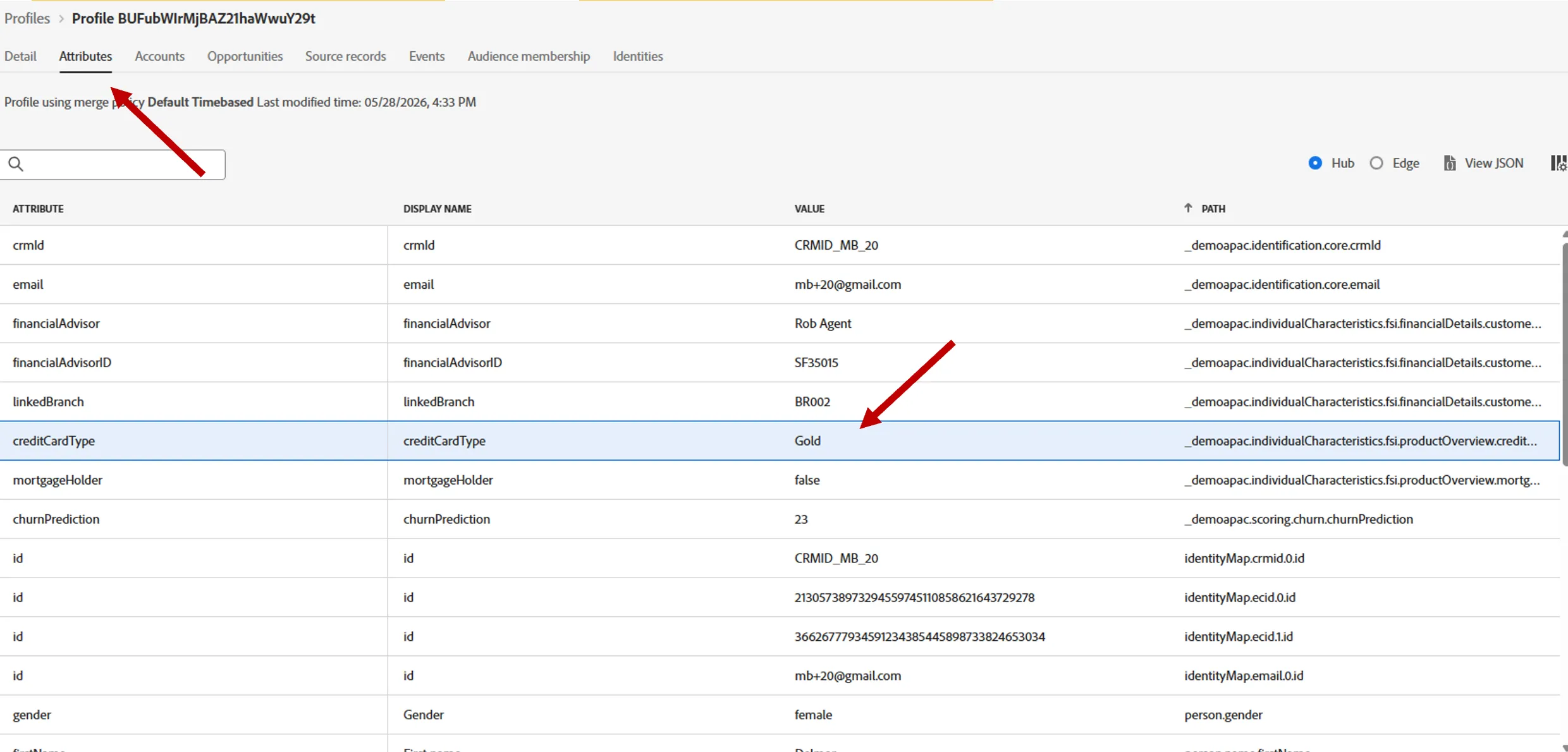The width and height of the screenshot is (1568, 752).
Task: Click the PATH column header
Action: tap(1213, 209)
